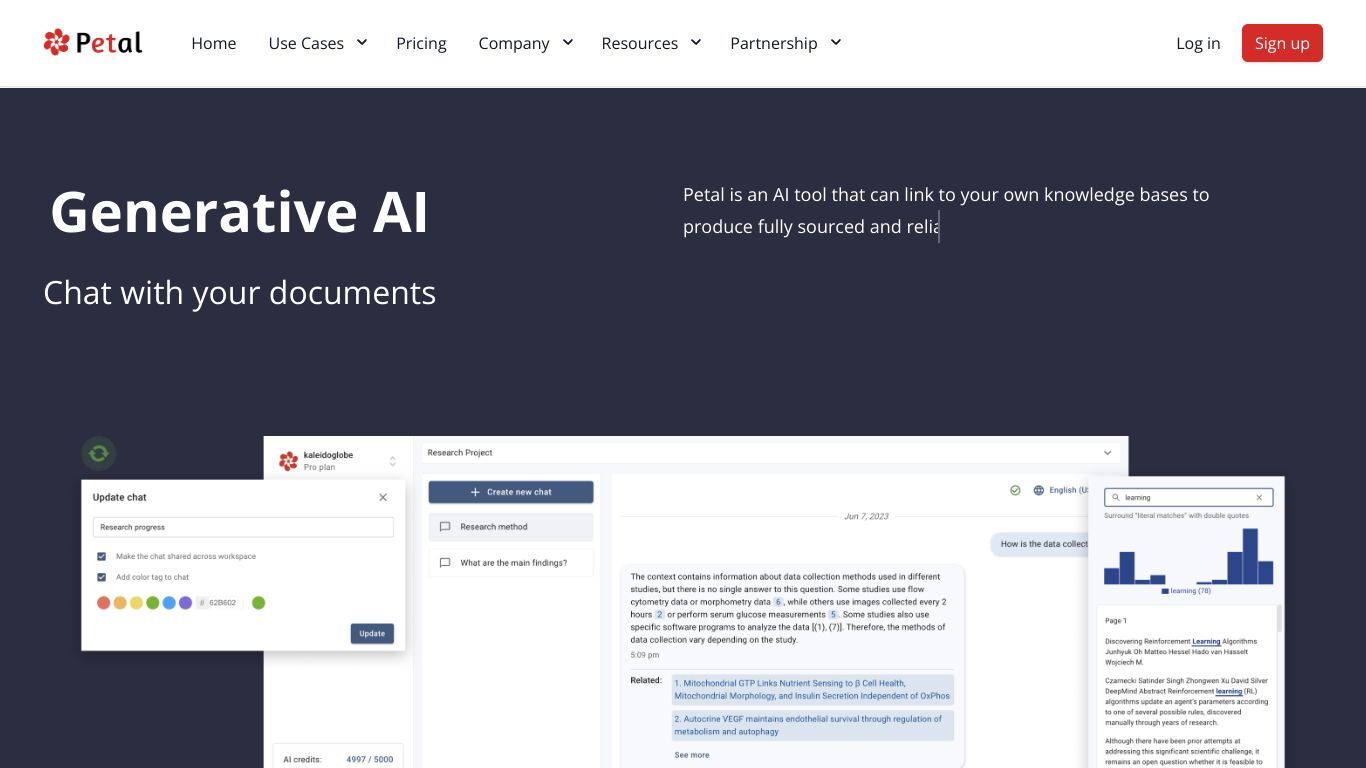
Task: Click the kaleidoglobe workspace flower avatar
Action: tap(288, 461)
